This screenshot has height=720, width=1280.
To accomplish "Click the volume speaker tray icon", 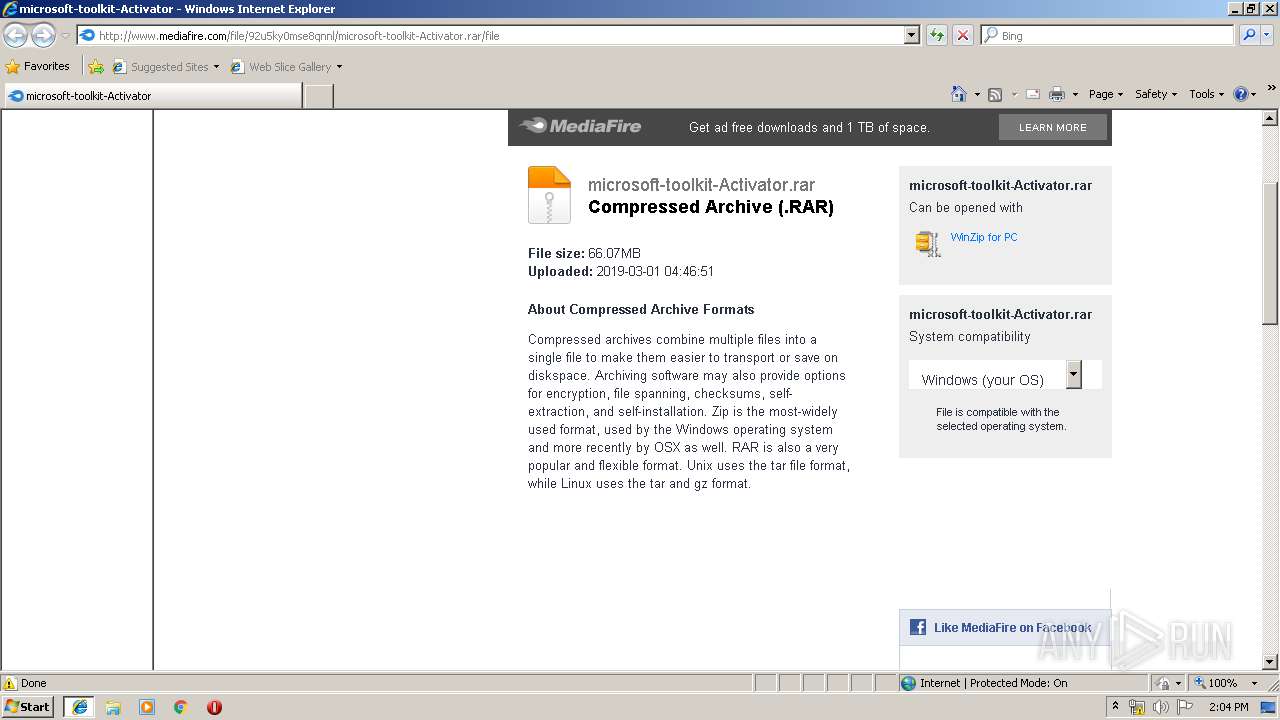I will (x=1160, y=707).
